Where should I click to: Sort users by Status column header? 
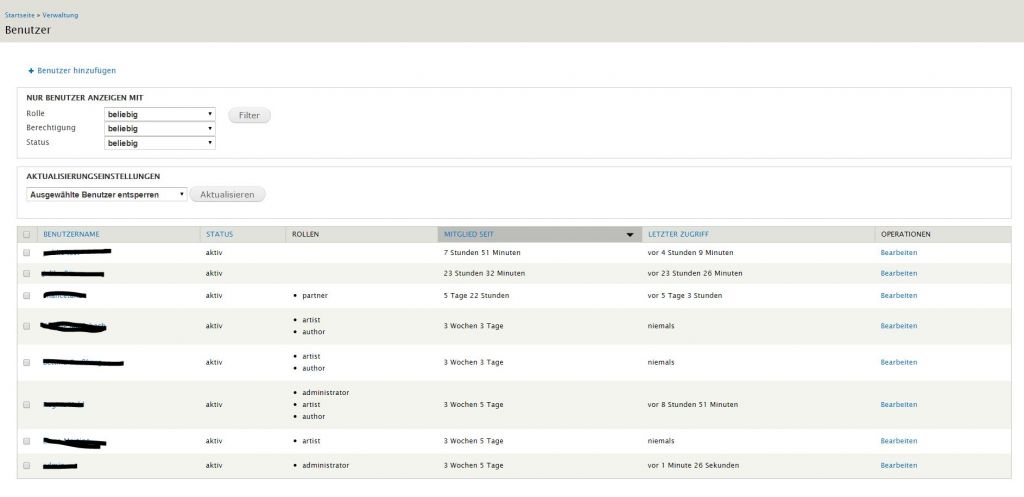click(219, 235)
